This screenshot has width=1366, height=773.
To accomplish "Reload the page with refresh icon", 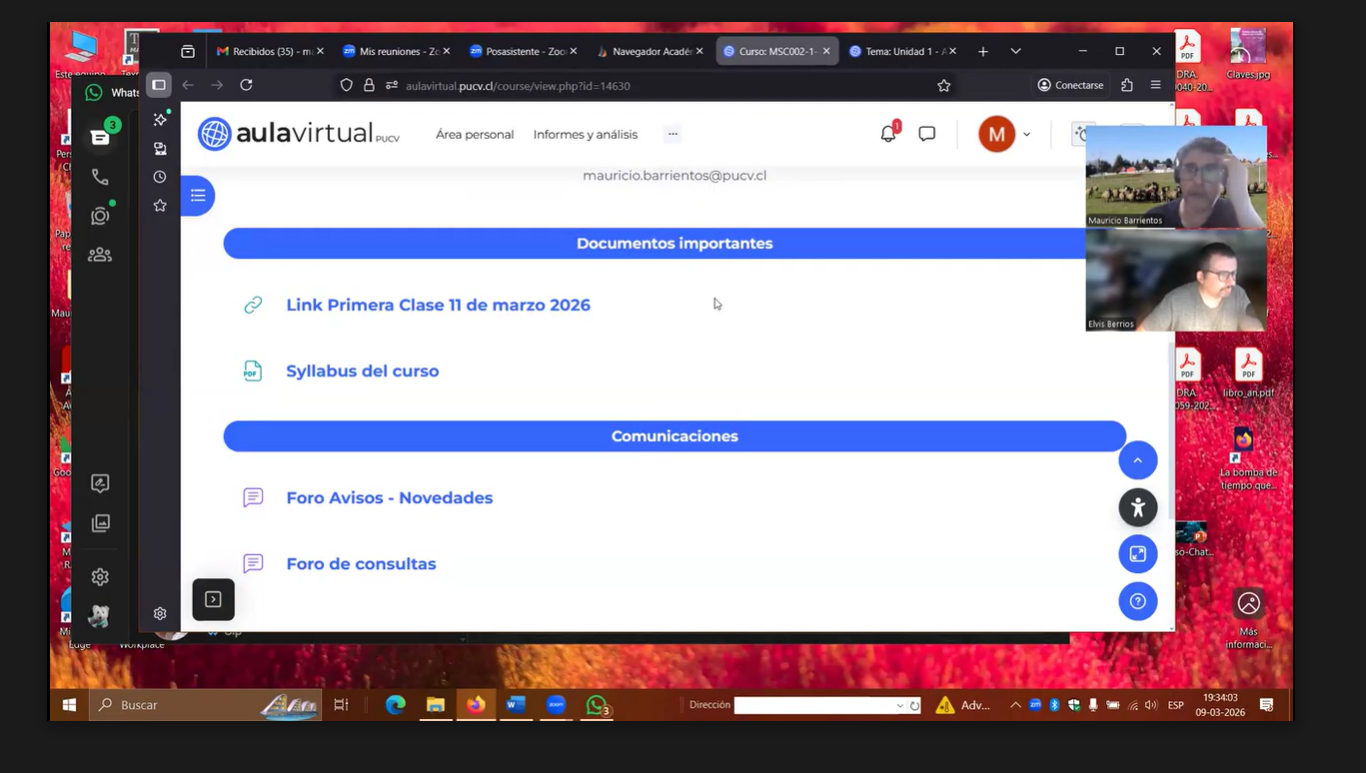I will click(246, 85).
